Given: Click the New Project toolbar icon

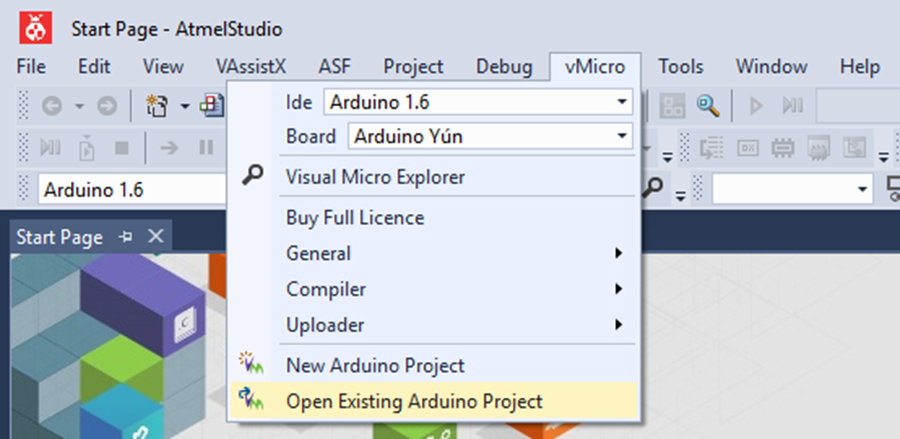Looking at the screenshot, I should (x=156, y=106).
